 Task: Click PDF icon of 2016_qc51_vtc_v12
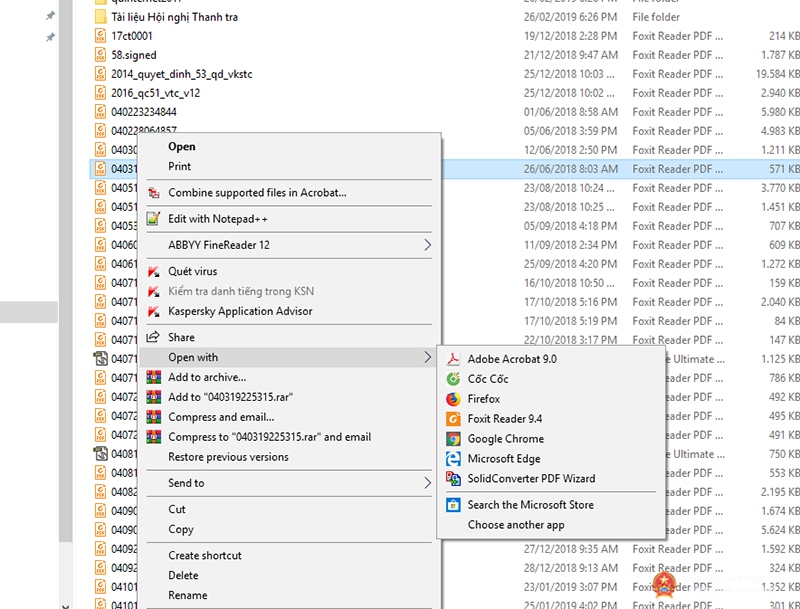pyautogui.click(x=101, y=93)
